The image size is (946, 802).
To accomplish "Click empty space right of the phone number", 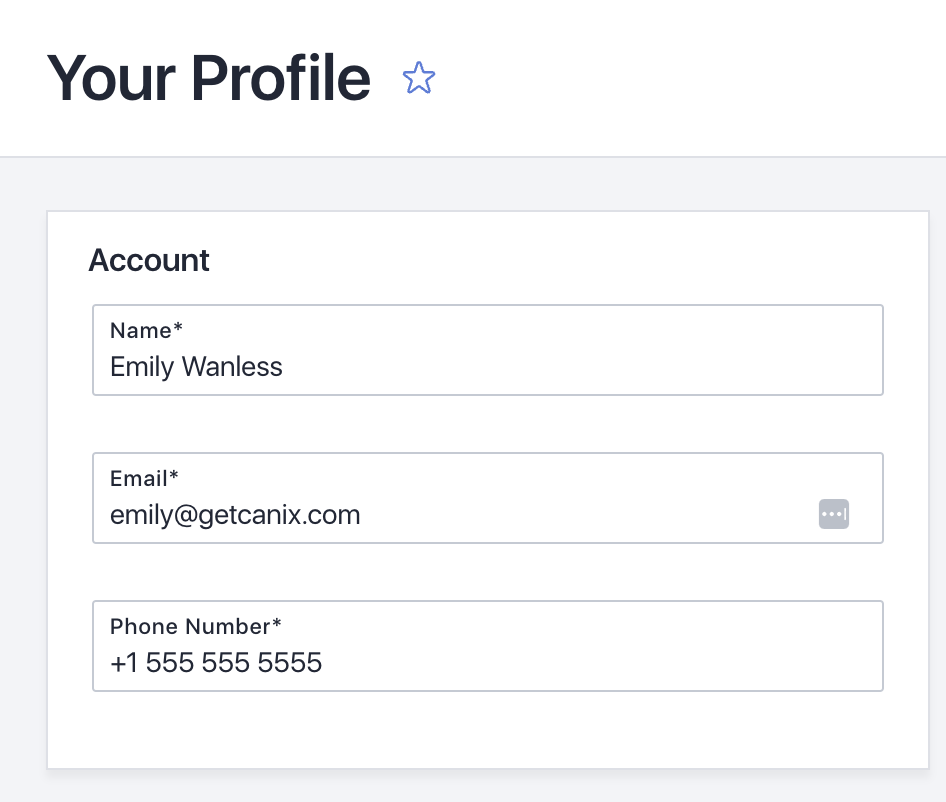I will coord(600,662).
